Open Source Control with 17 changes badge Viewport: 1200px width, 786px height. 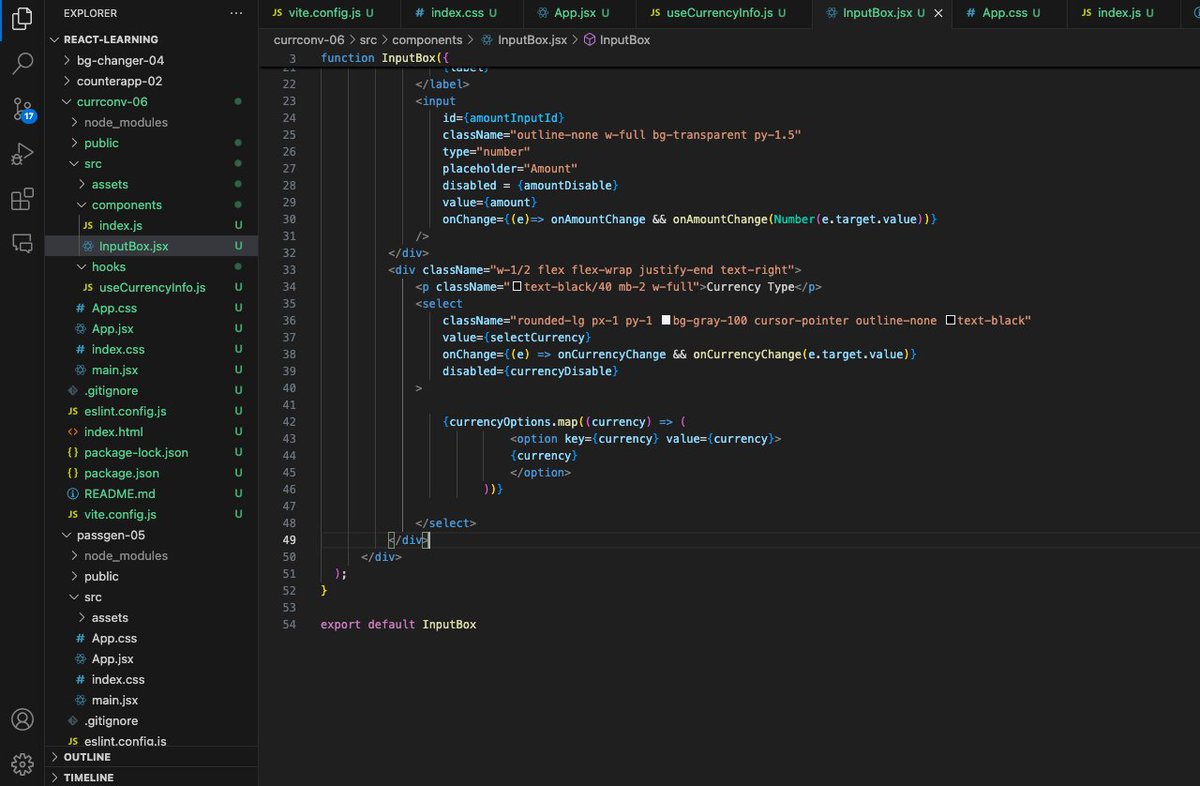(22, 110)
